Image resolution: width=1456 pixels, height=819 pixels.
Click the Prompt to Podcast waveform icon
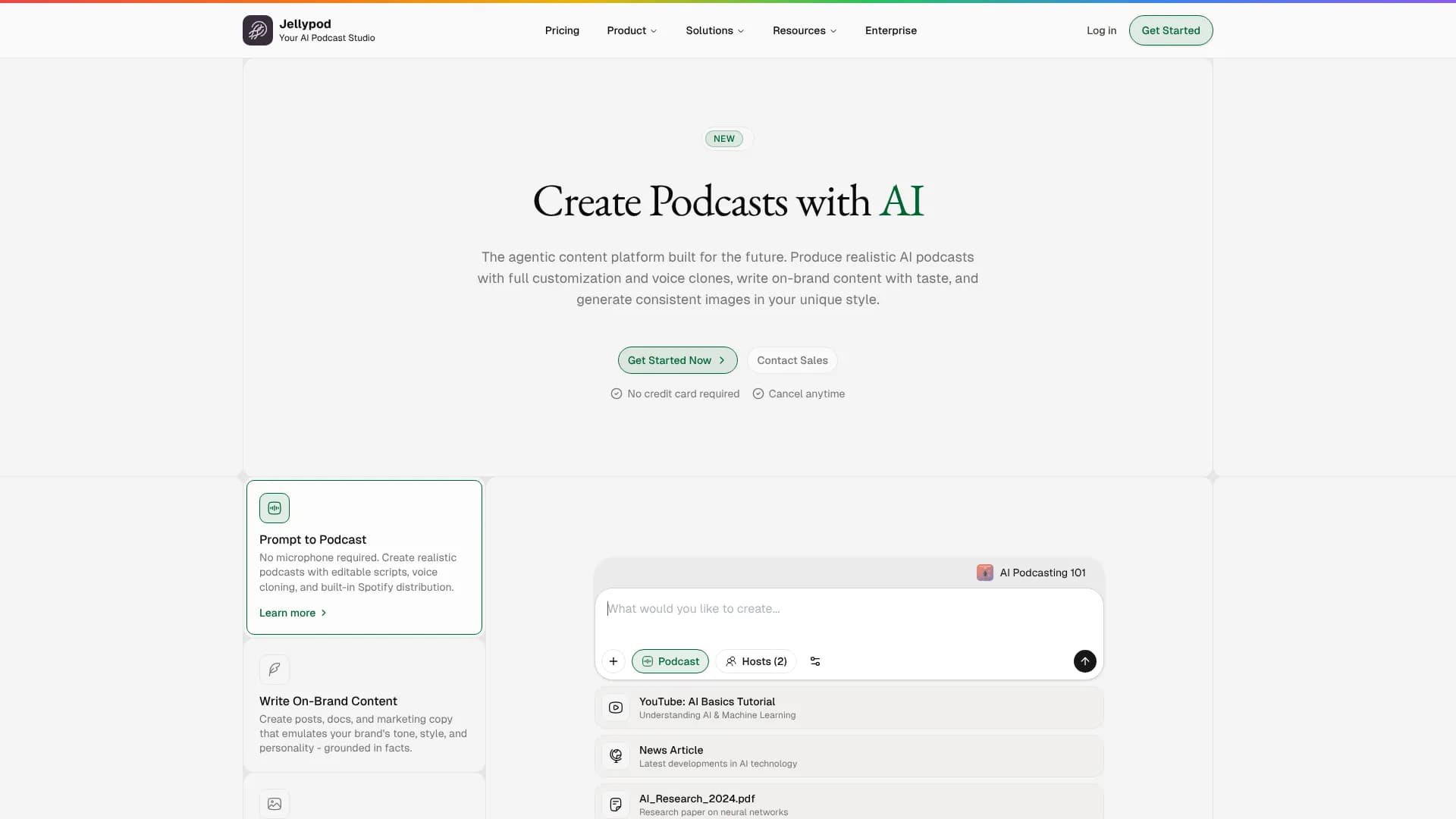(x=275, y=508)
